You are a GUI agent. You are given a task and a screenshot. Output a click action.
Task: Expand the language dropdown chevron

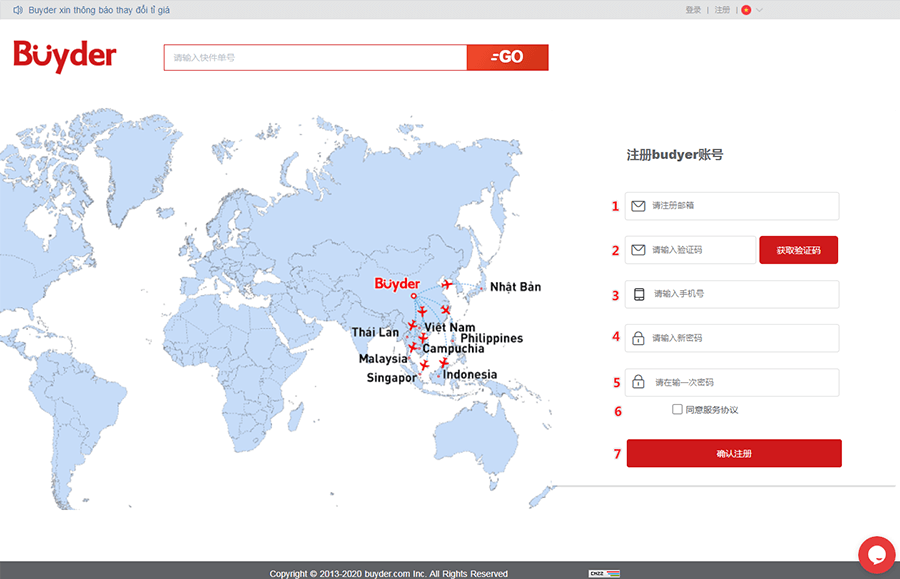click(759, 10)
